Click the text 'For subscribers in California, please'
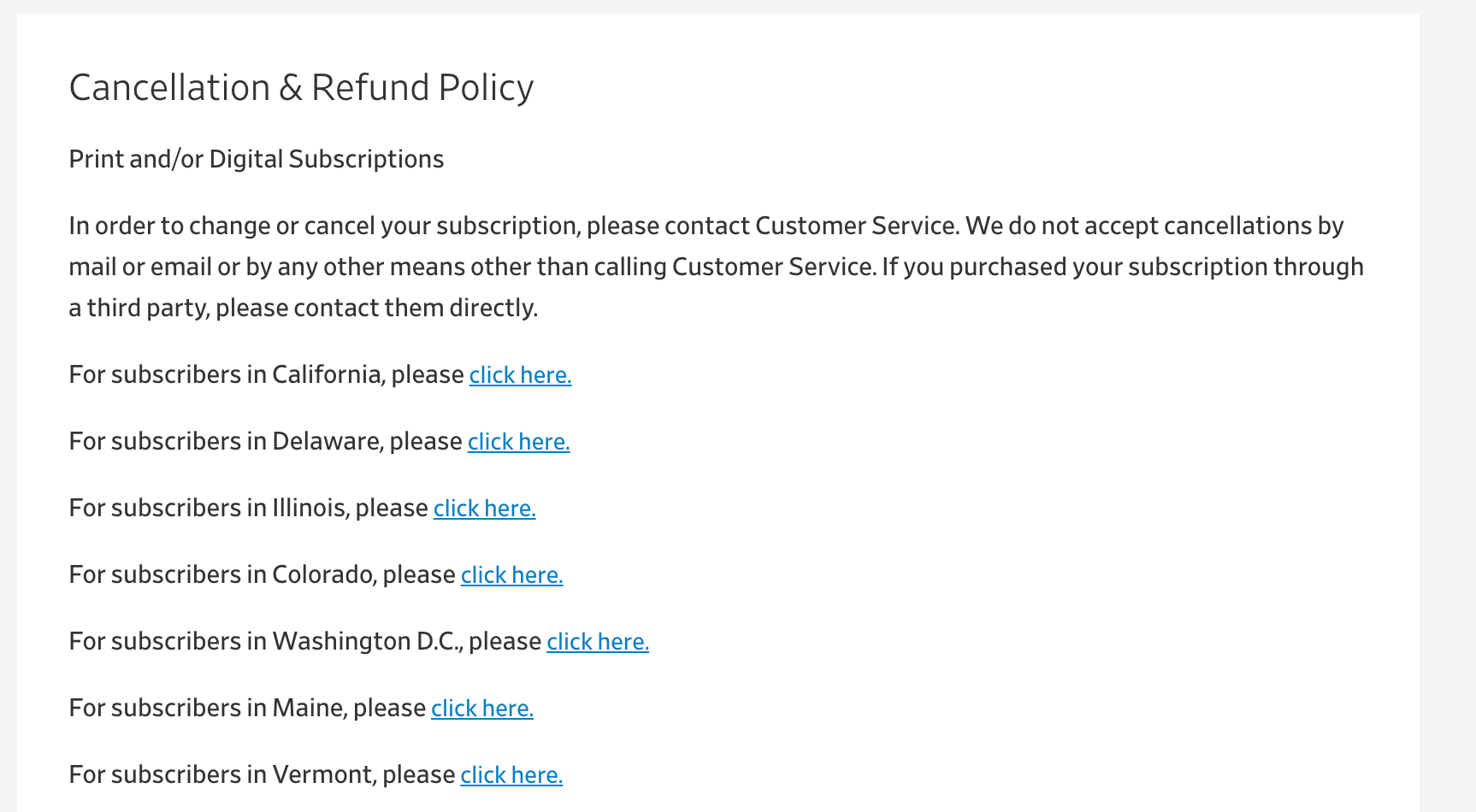Viewport: 1476px width, 812px height. (x=267, y=375)
